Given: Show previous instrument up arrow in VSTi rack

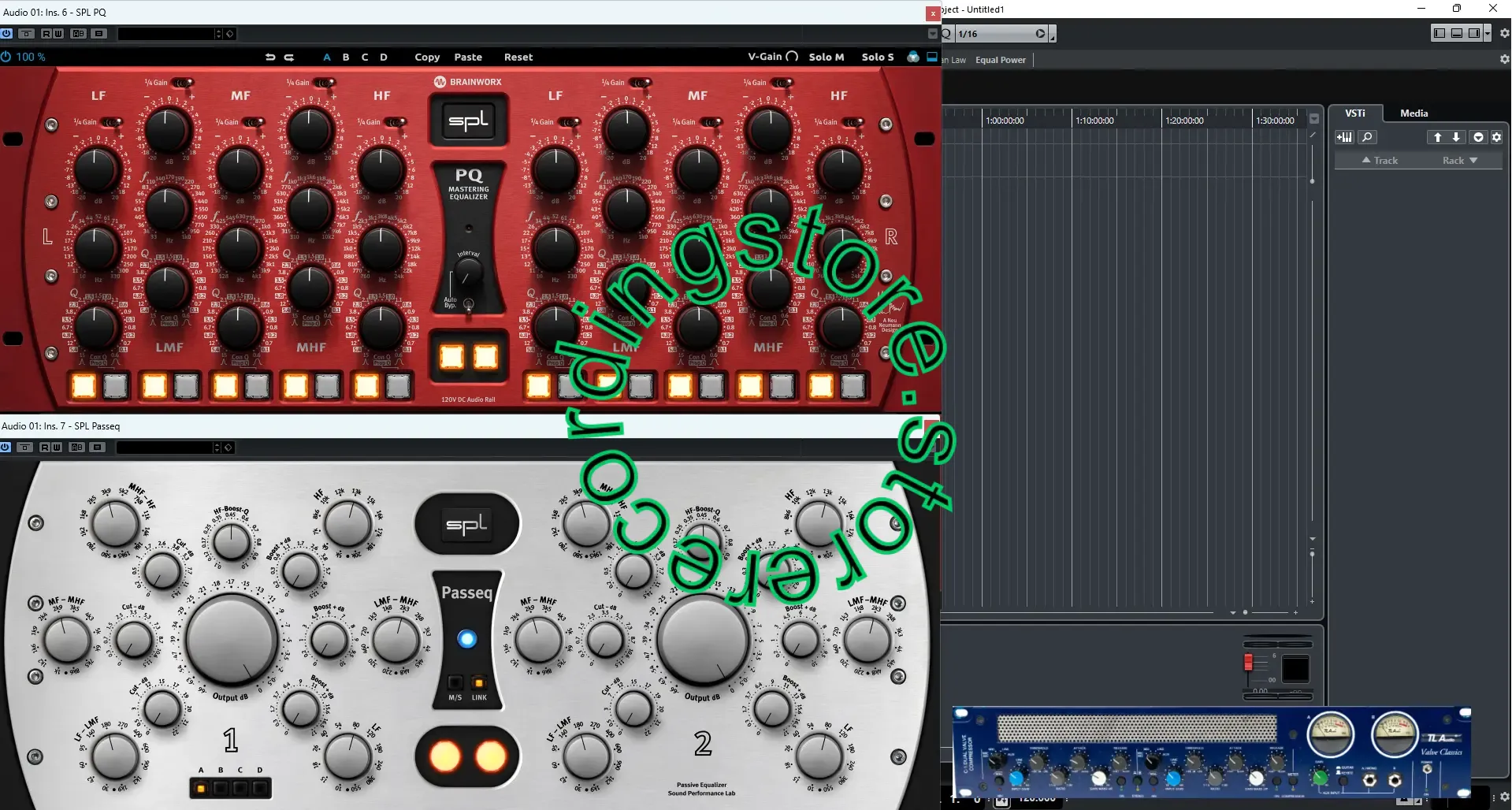Looking at the screenshot, I should pyautogui.click(x=1437, y=137).
